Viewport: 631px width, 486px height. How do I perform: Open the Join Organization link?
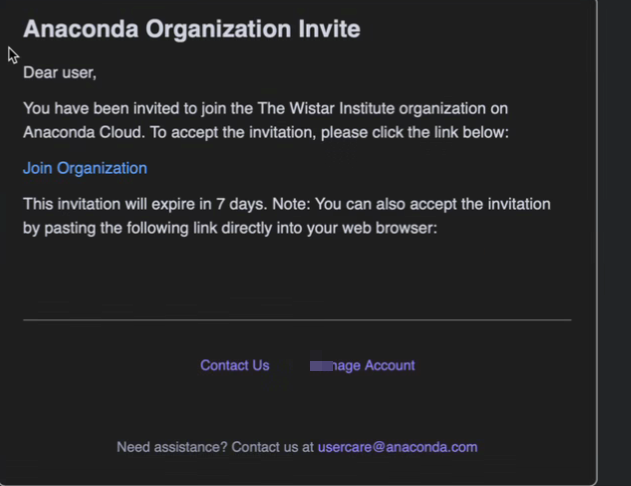coord(85,168)
